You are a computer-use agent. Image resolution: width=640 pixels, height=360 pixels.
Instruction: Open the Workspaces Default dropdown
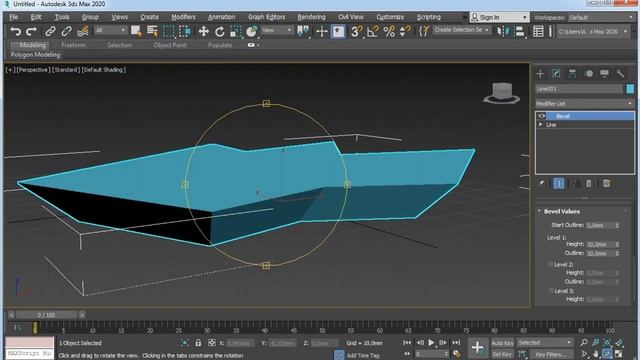click(601, 18)
